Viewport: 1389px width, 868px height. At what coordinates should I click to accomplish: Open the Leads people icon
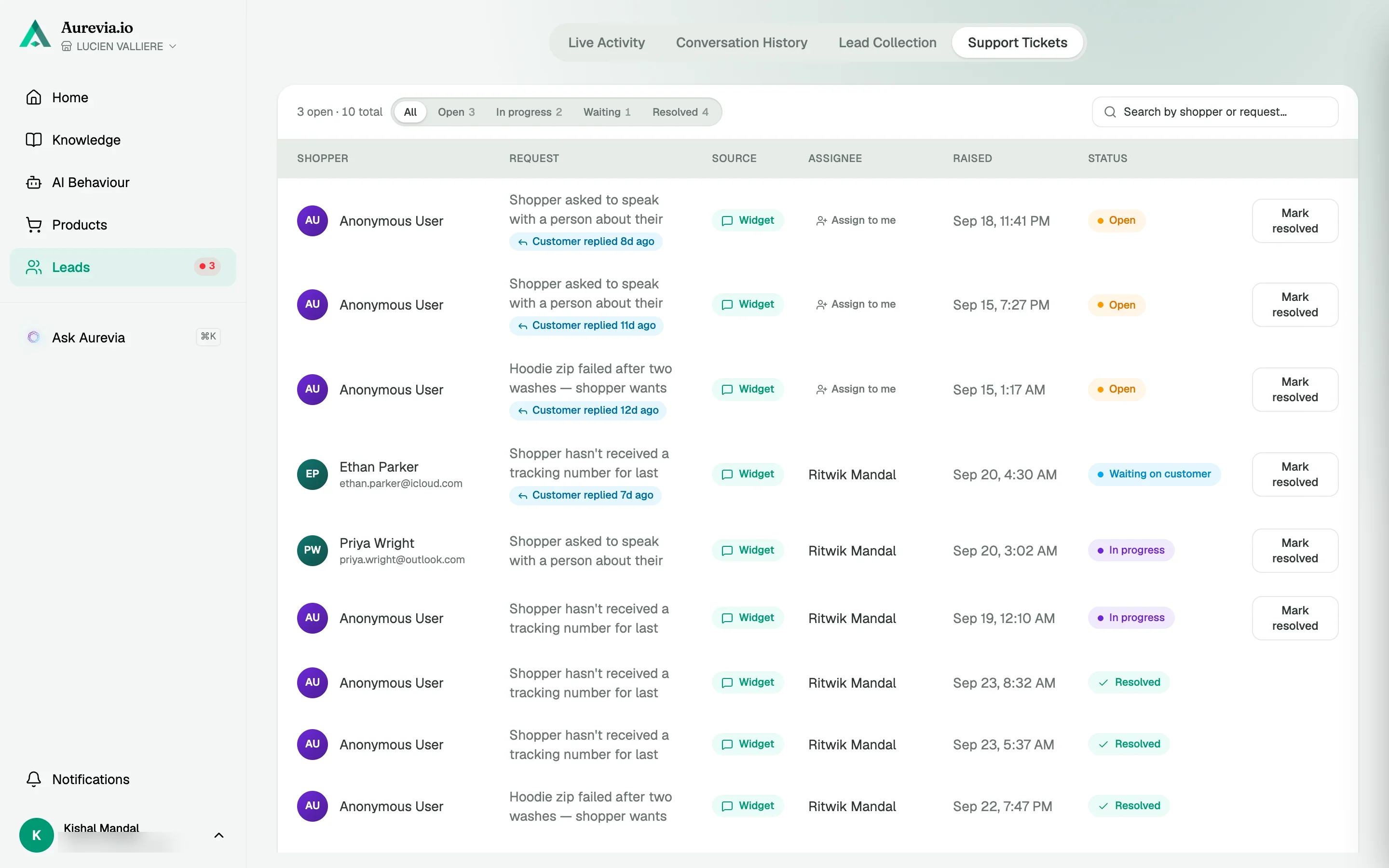[34, 267]
